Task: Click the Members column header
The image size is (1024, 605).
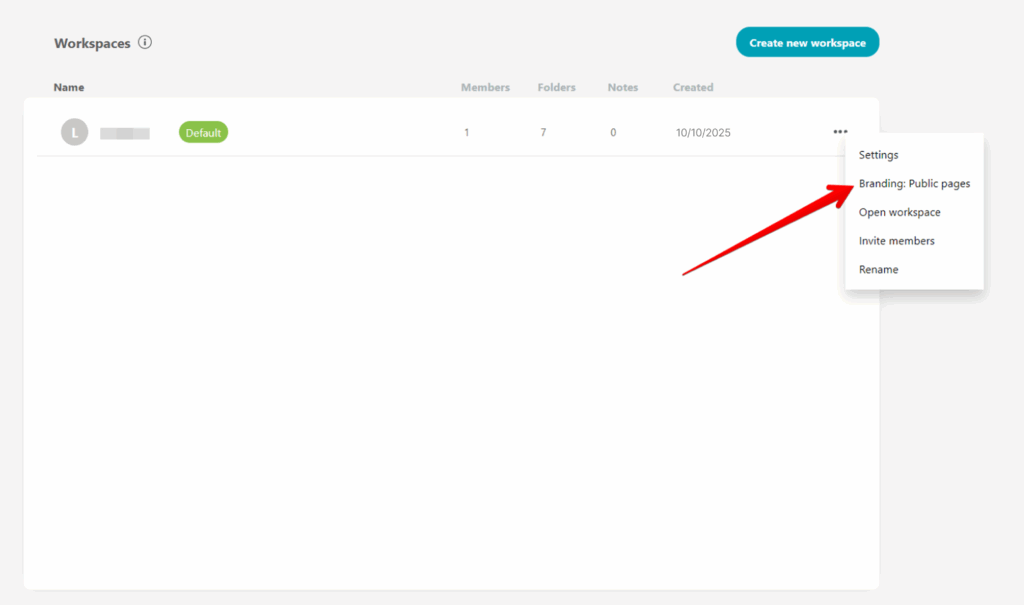Action: coord(485,87)
